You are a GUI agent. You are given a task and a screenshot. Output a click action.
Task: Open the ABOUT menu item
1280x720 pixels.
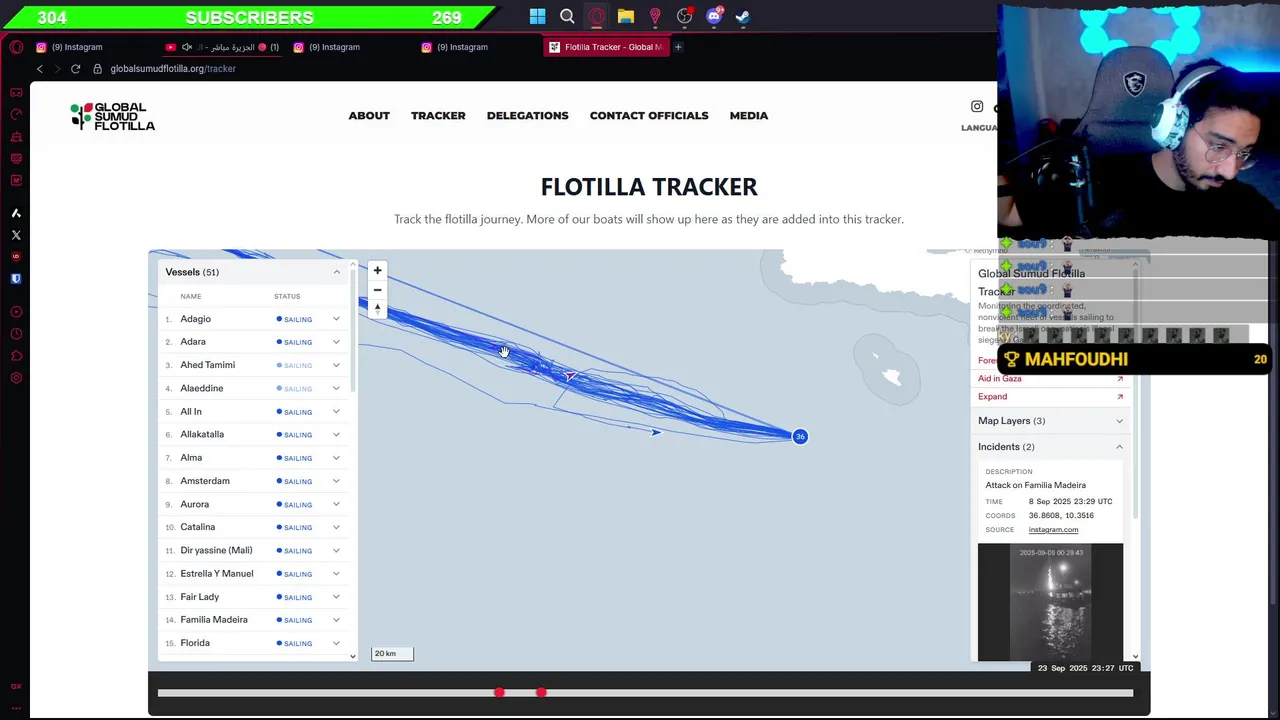(369, 116)
